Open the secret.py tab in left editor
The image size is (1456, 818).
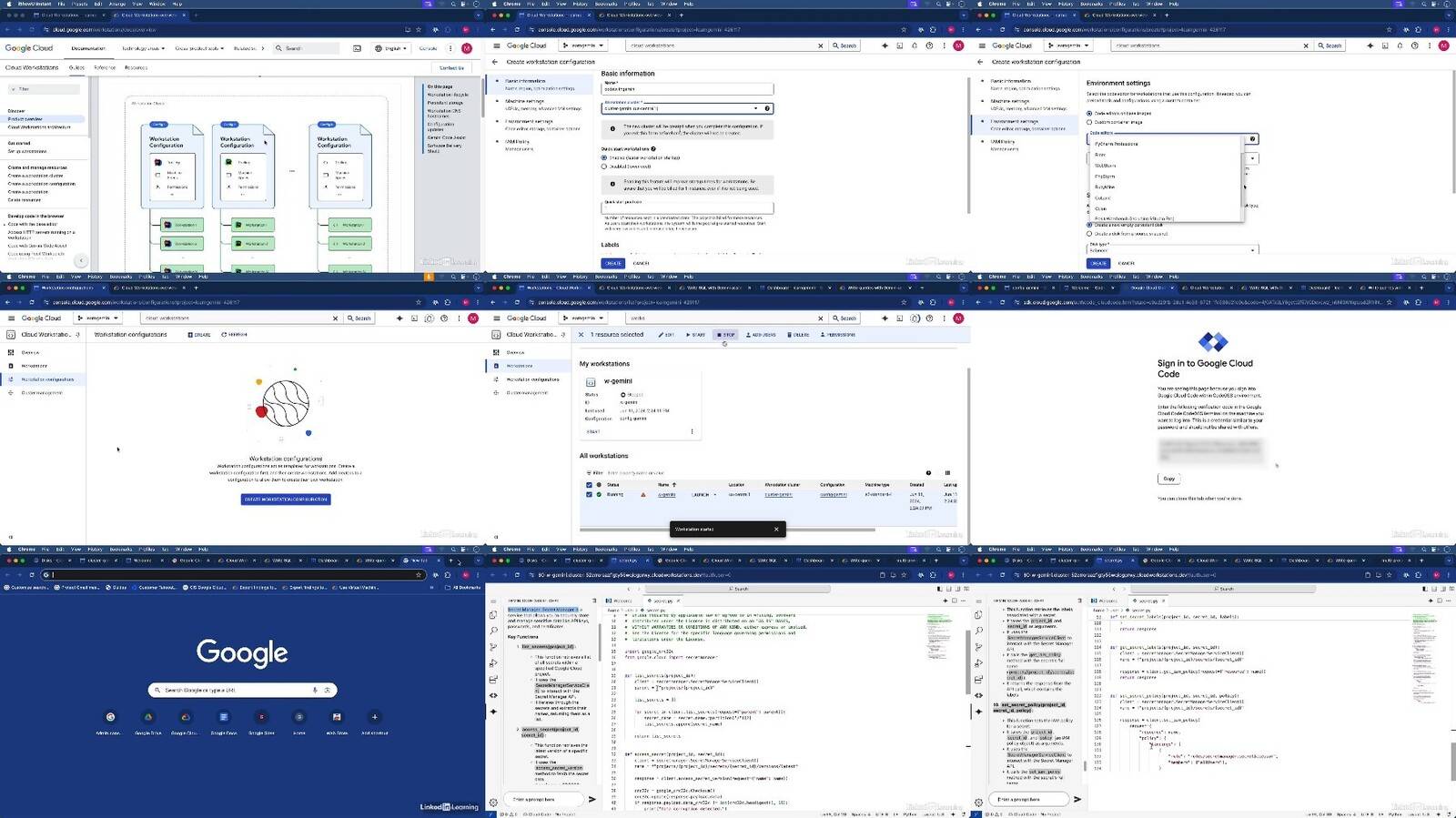[662, 601]
